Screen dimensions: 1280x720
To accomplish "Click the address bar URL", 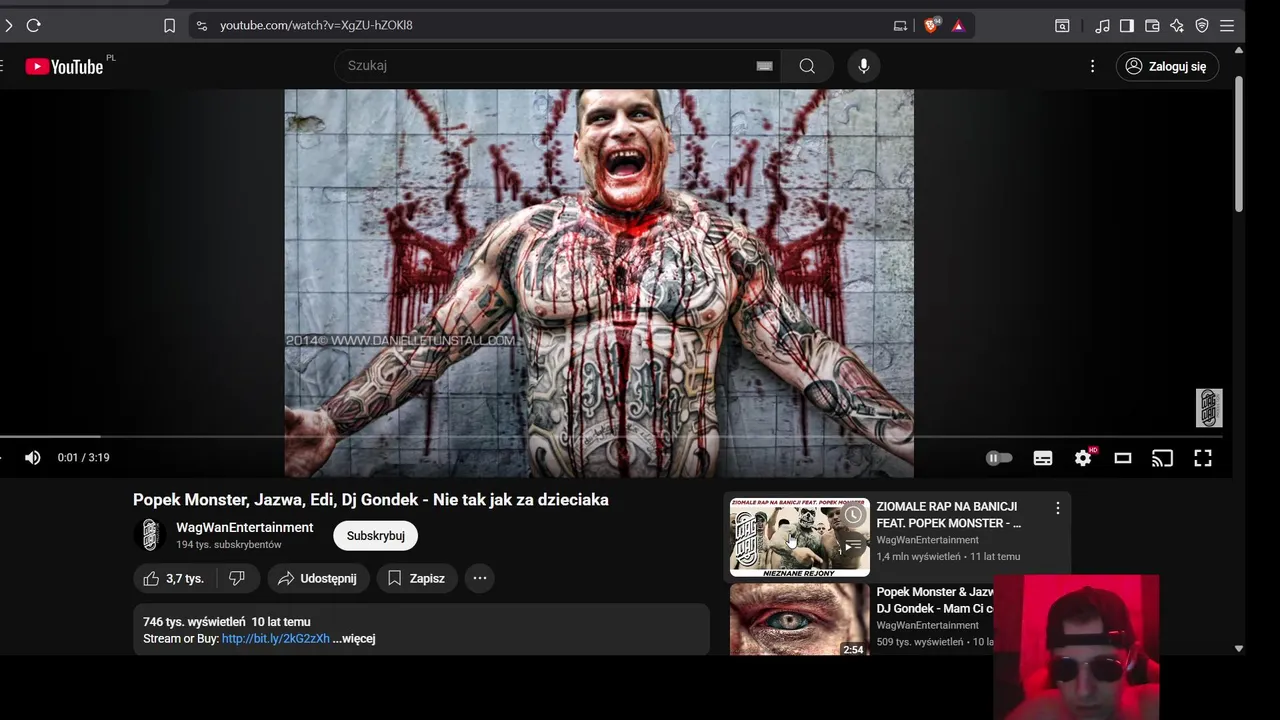I will pos(316,25).
